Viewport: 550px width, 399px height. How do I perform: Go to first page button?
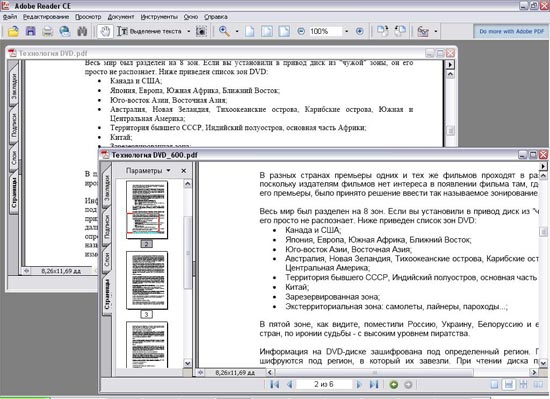click(275, 385)
